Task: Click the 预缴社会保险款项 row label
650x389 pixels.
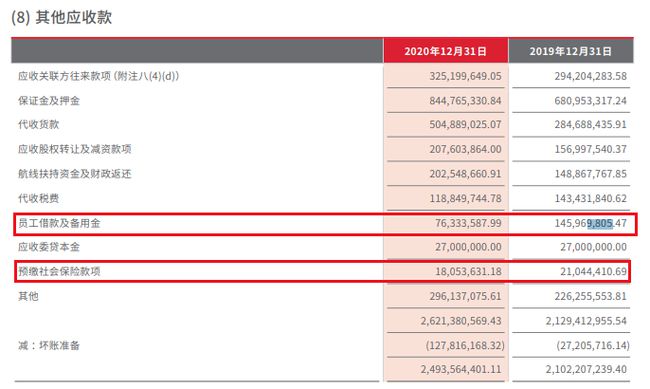Action: pos(59,271)
